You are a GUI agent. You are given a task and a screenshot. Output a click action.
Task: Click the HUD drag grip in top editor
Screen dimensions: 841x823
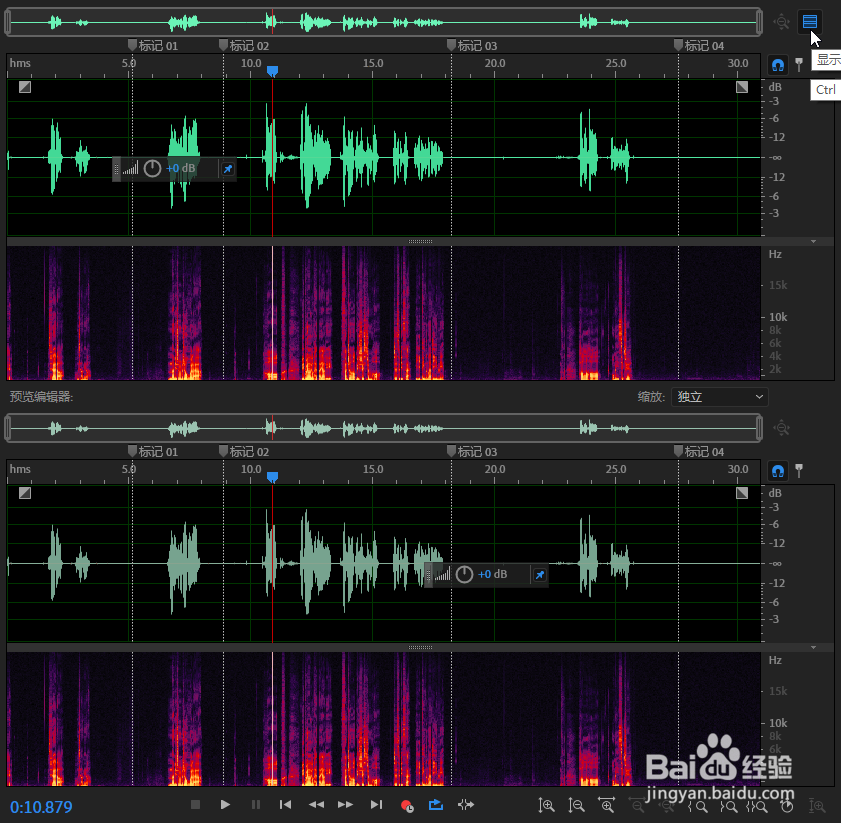pos(116,170)
